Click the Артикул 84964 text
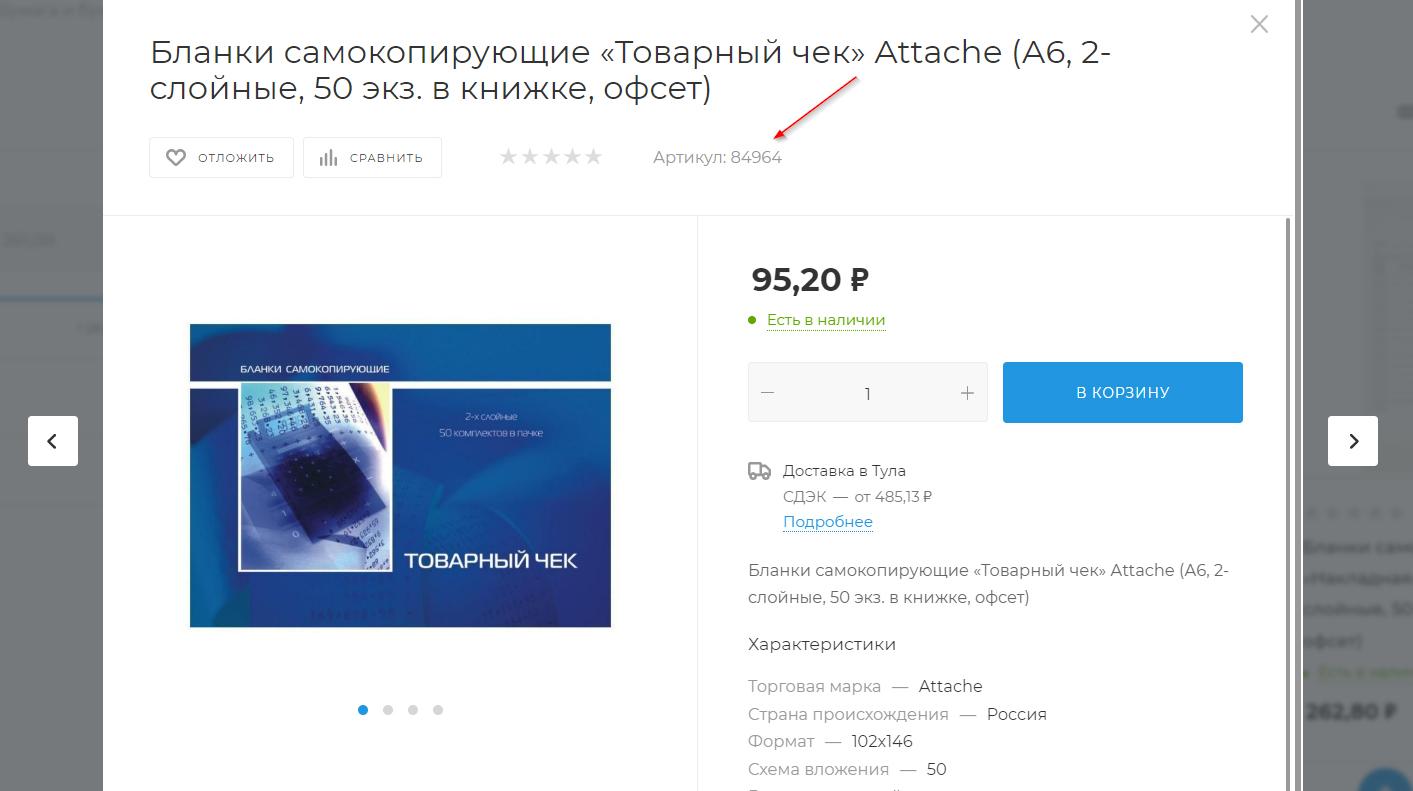1413x791 pixels. [x=718, y=157]
